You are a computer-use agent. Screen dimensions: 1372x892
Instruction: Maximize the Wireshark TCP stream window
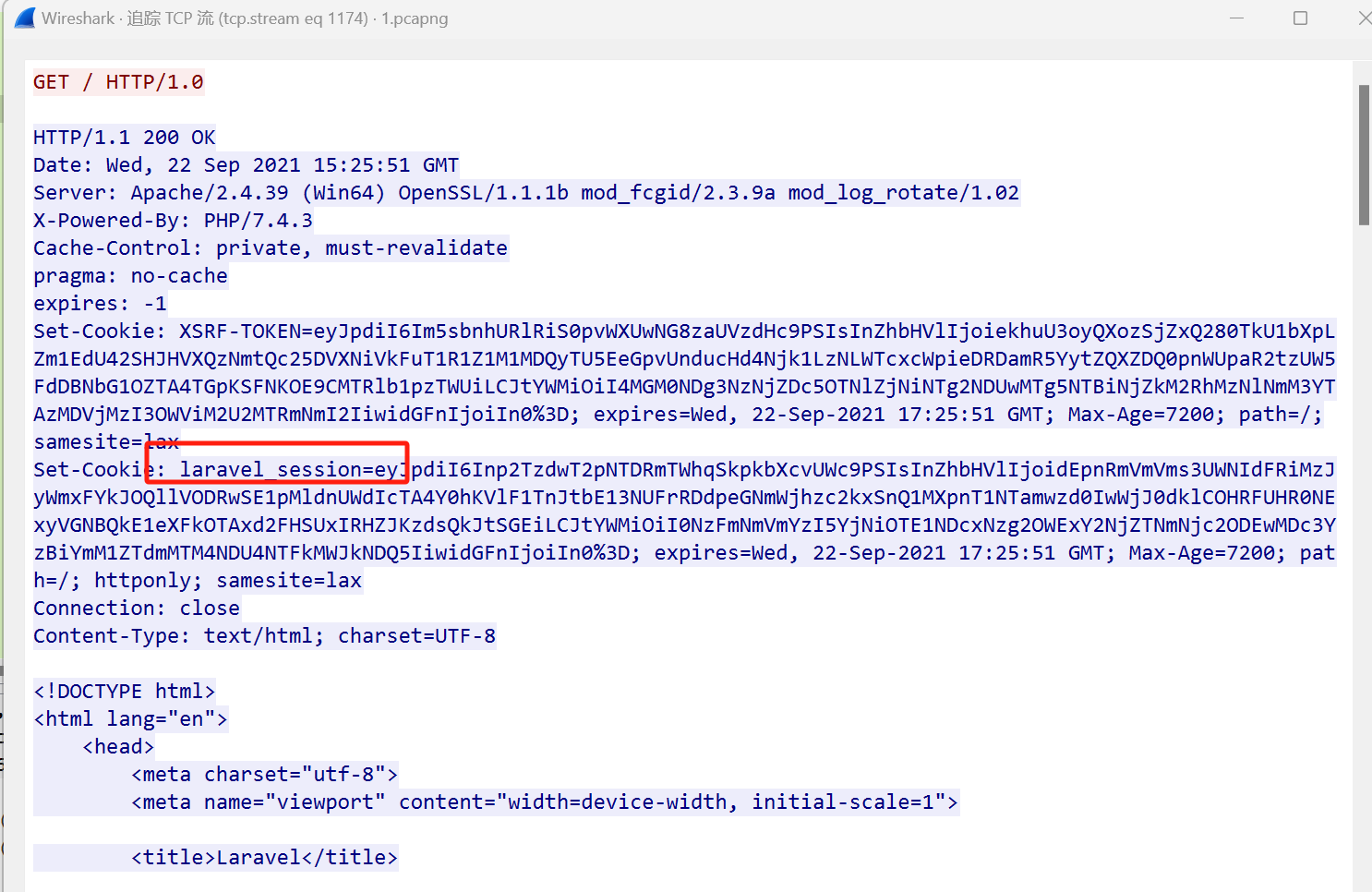(1301, 18)
